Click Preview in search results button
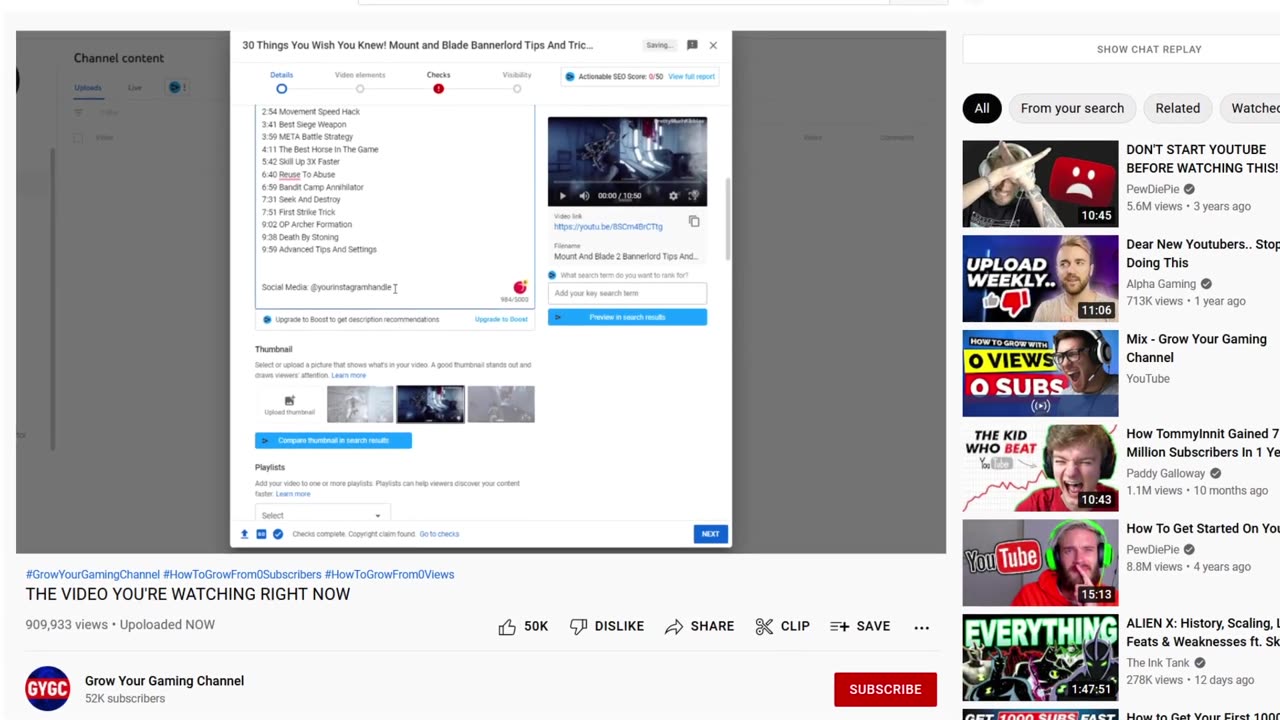This screenshot has width=1280, height=720. coord(627,317)
